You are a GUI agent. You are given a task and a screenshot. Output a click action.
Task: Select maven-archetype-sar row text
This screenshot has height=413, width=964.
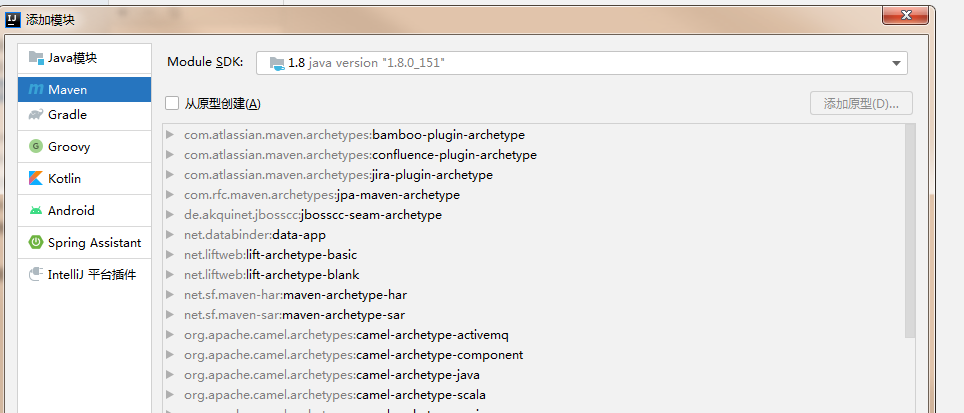(x=294, y=315)
